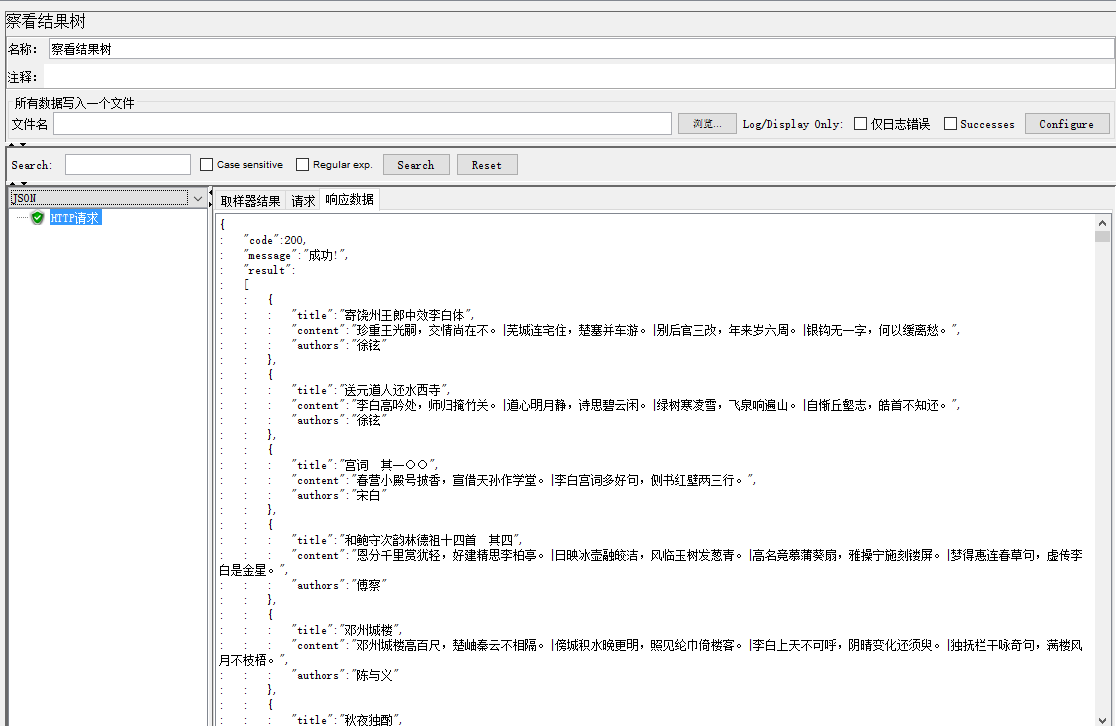
Task: Click the title 送元道人还水西寺 line
Action: point(372,390)
